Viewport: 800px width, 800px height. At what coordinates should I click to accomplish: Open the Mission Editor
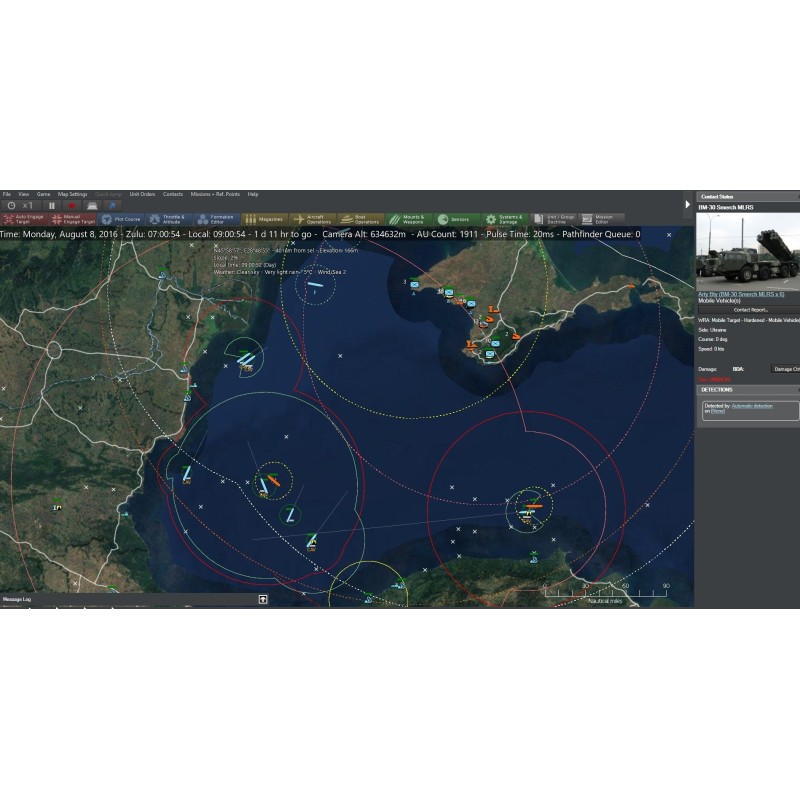tap(598, 219)
